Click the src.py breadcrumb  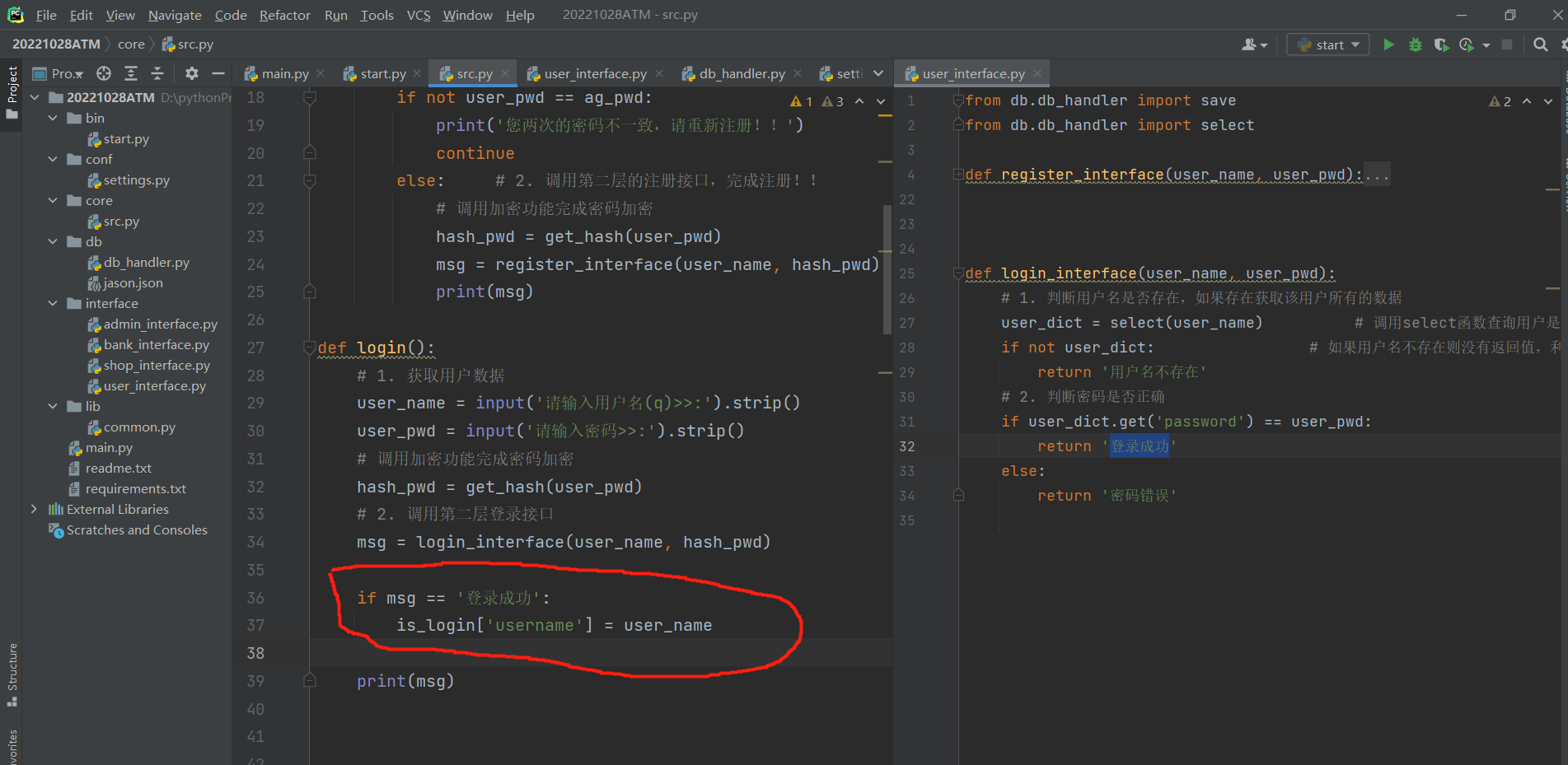pyautogui.click(x=187, y=44)
